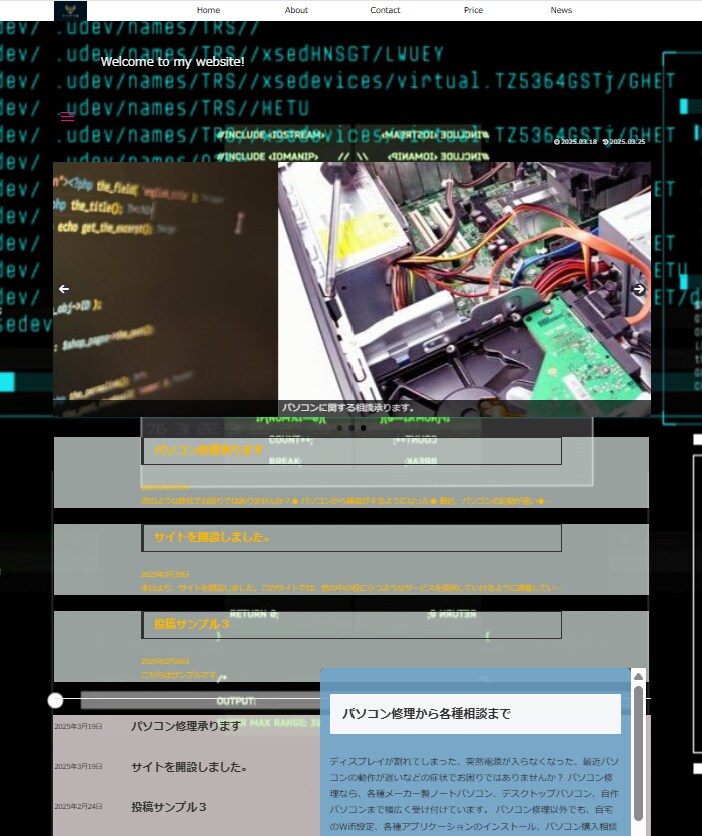This screenshot has width=702, height=836.
Task: Click the site logo in the header
Action: point(70,10)
